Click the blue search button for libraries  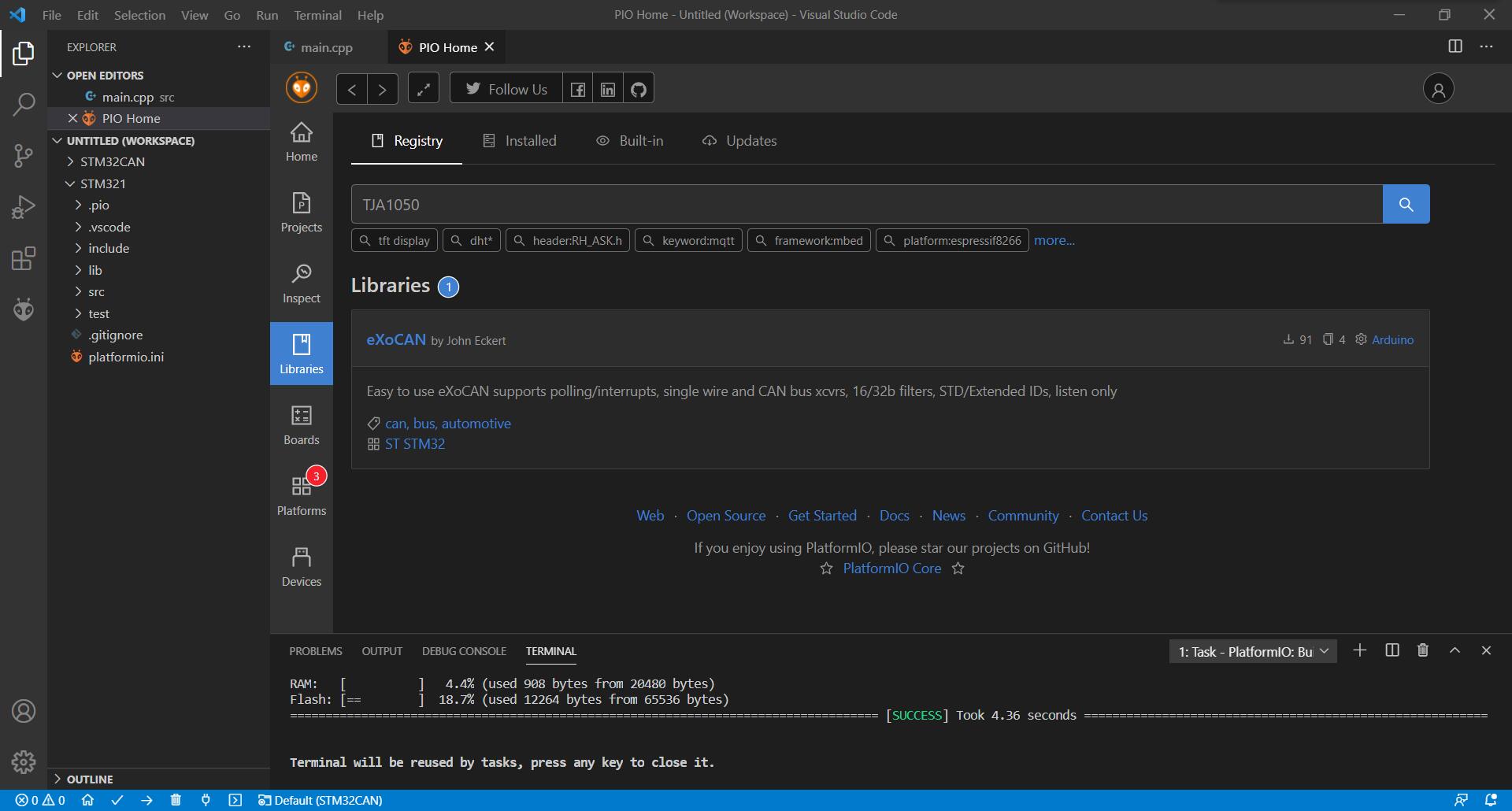[x=1406, y=205]
